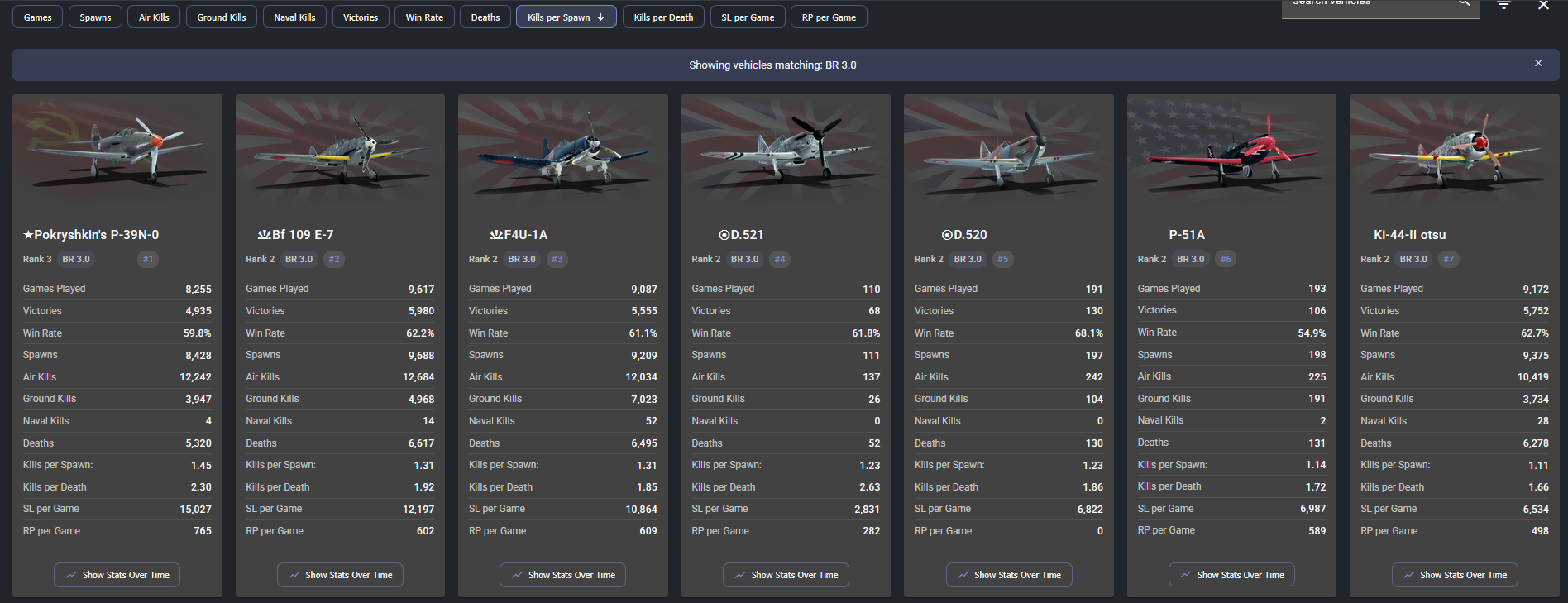This screenshot has width=1568, height=603.
Task: Open the filter options icon
Action: tap(1504, 5)
